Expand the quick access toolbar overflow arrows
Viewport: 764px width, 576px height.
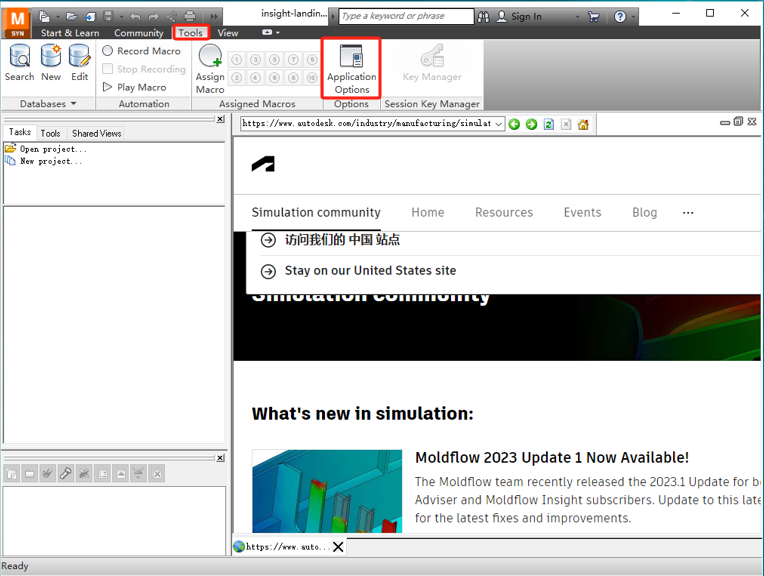214,17
